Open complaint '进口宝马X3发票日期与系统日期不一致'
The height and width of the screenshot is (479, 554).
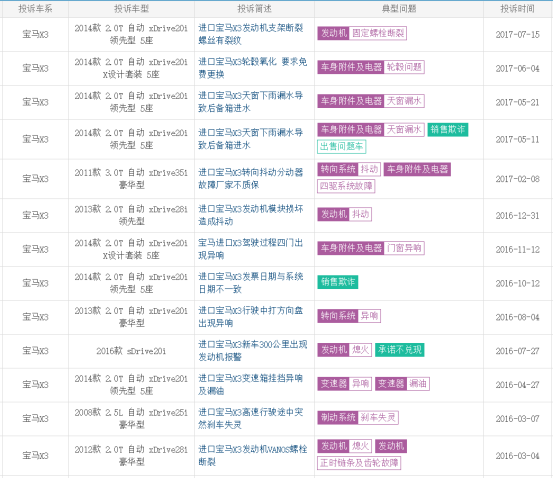pos(251,283)
